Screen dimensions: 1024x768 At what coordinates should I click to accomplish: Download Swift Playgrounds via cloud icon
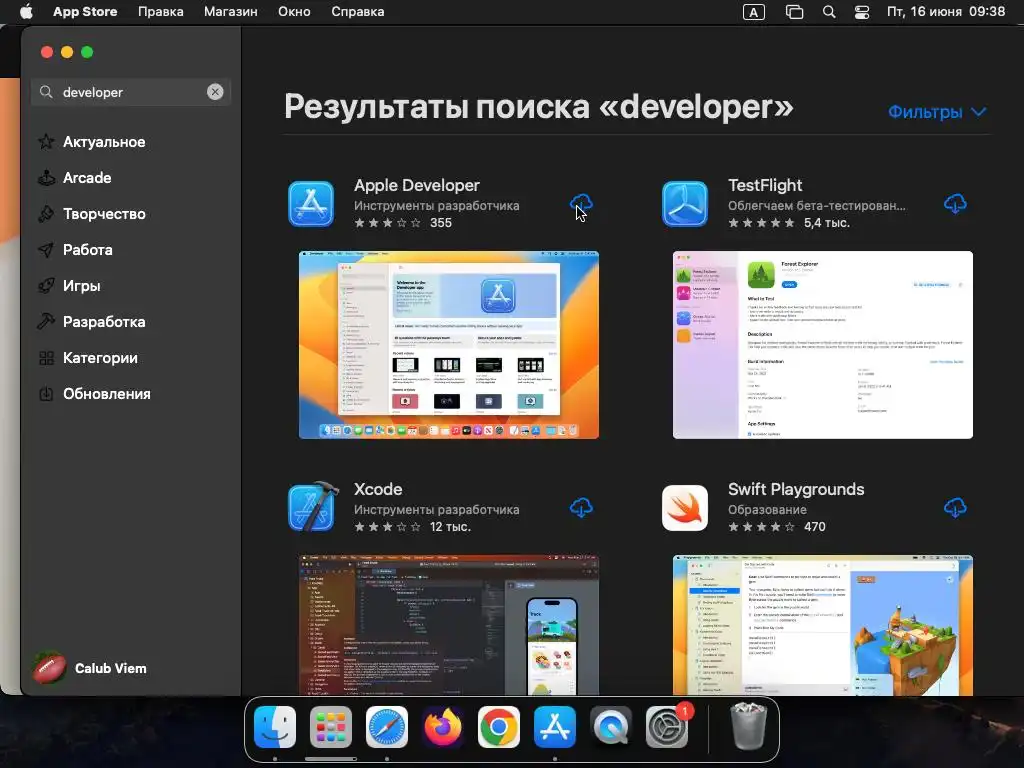[955, 508]
